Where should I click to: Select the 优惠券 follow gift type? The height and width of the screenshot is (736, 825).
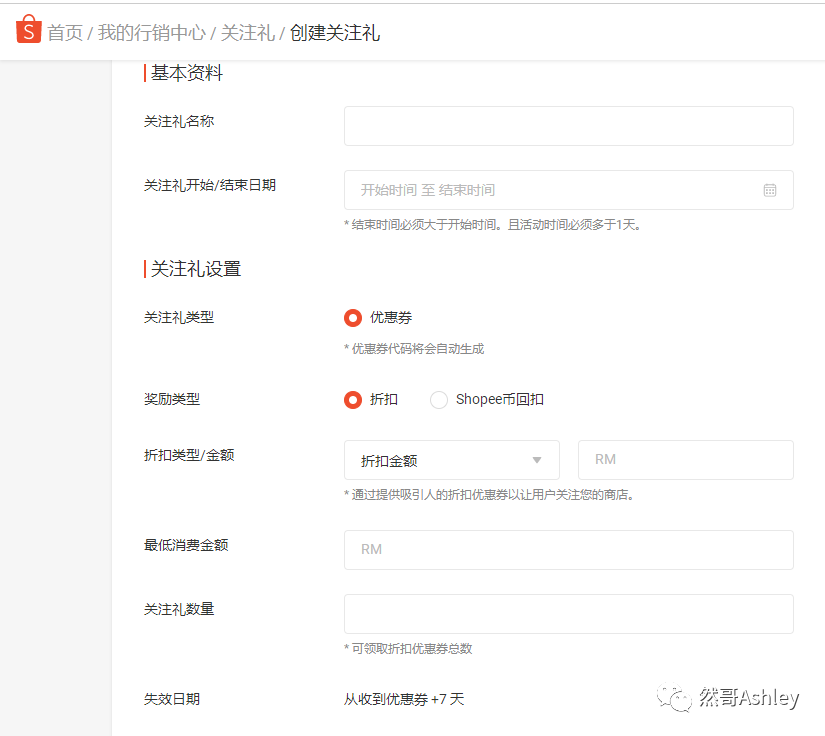(x=355, y=318)
